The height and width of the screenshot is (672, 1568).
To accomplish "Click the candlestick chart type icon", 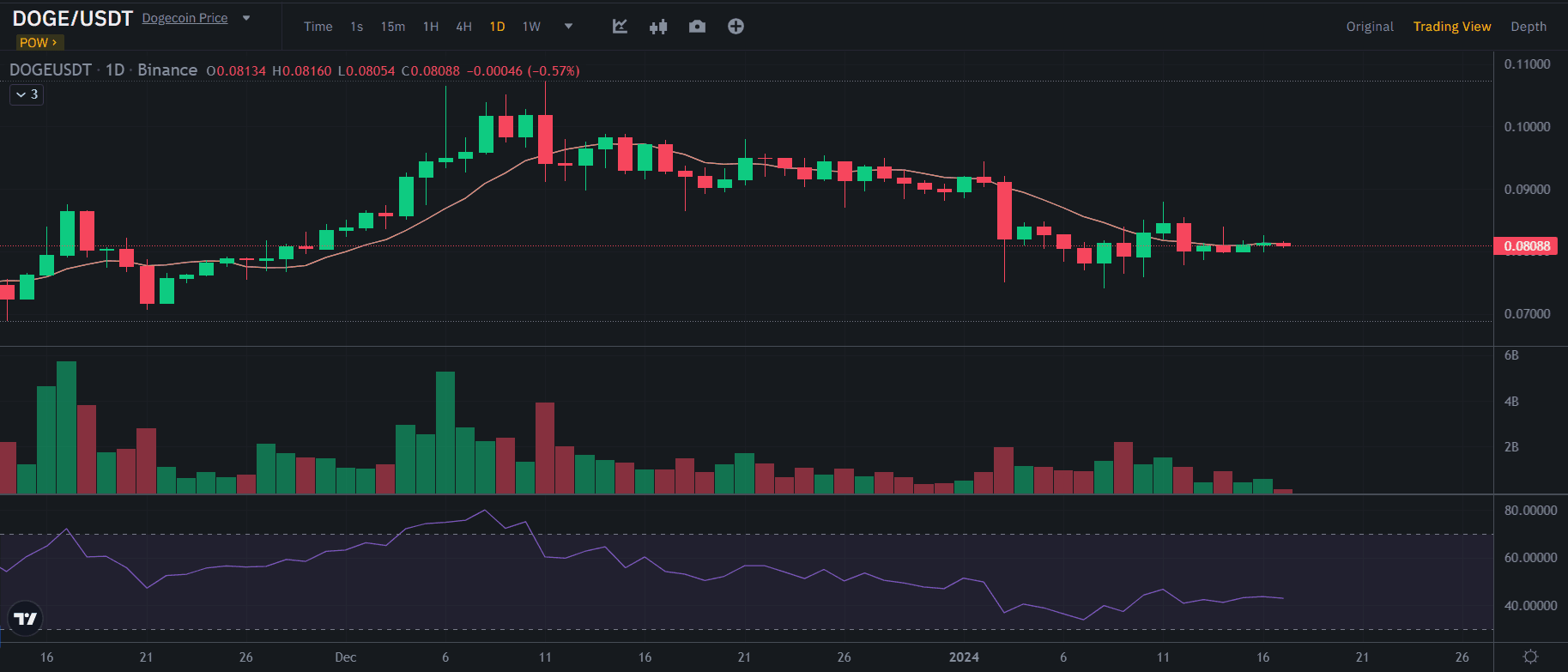I will pos(658,27).
